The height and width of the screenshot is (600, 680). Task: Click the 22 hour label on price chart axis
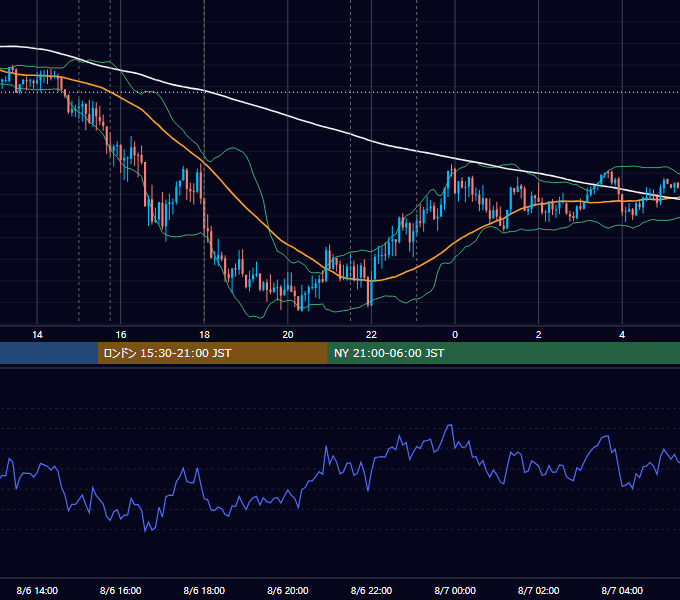click(x=371, y=335)
